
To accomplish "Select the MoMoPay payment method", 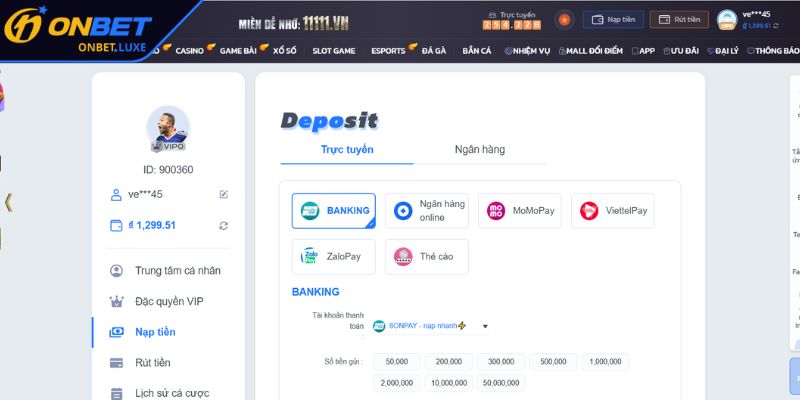I will [520, 211].
